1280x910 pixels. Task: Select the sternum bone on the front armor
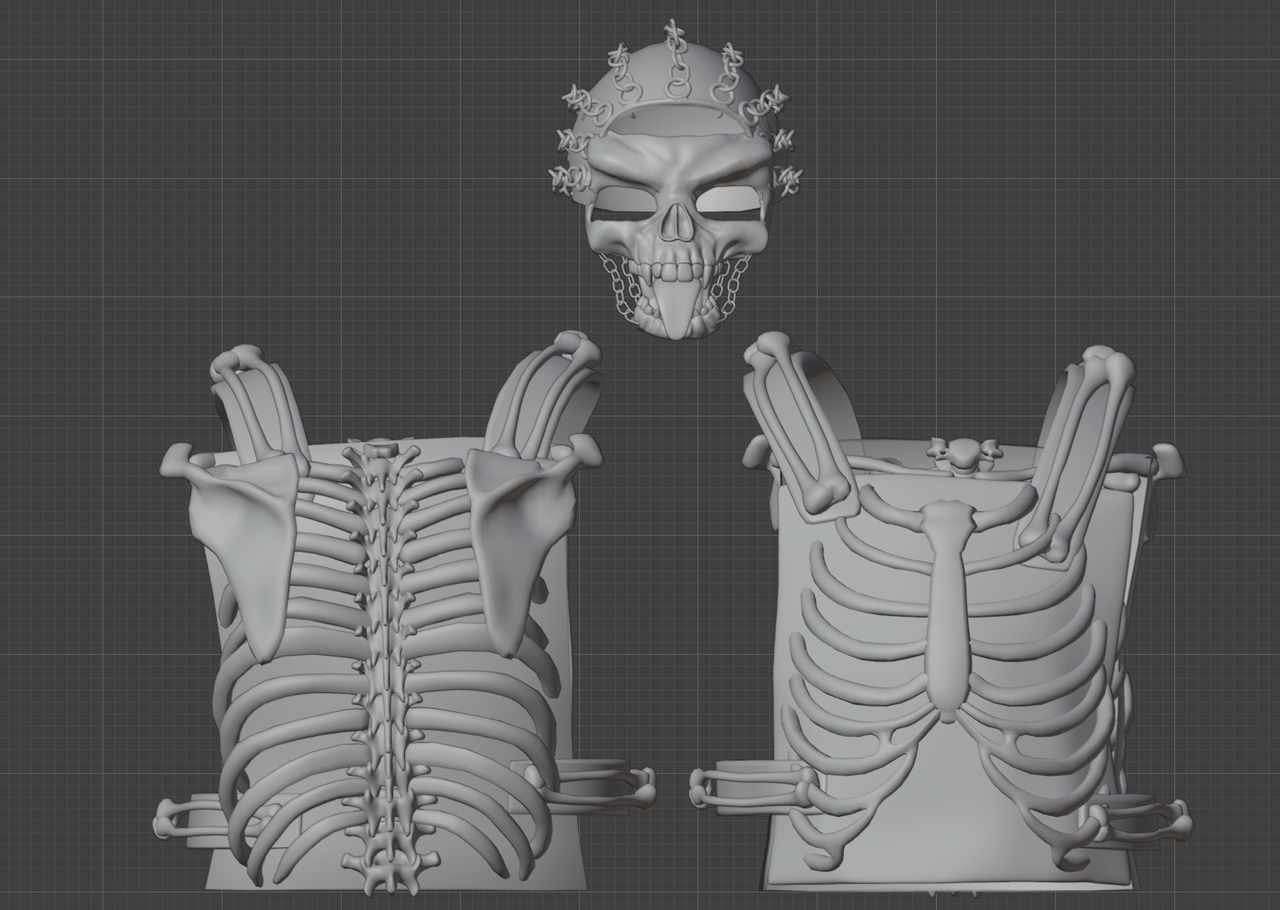[x=946, y=607]
